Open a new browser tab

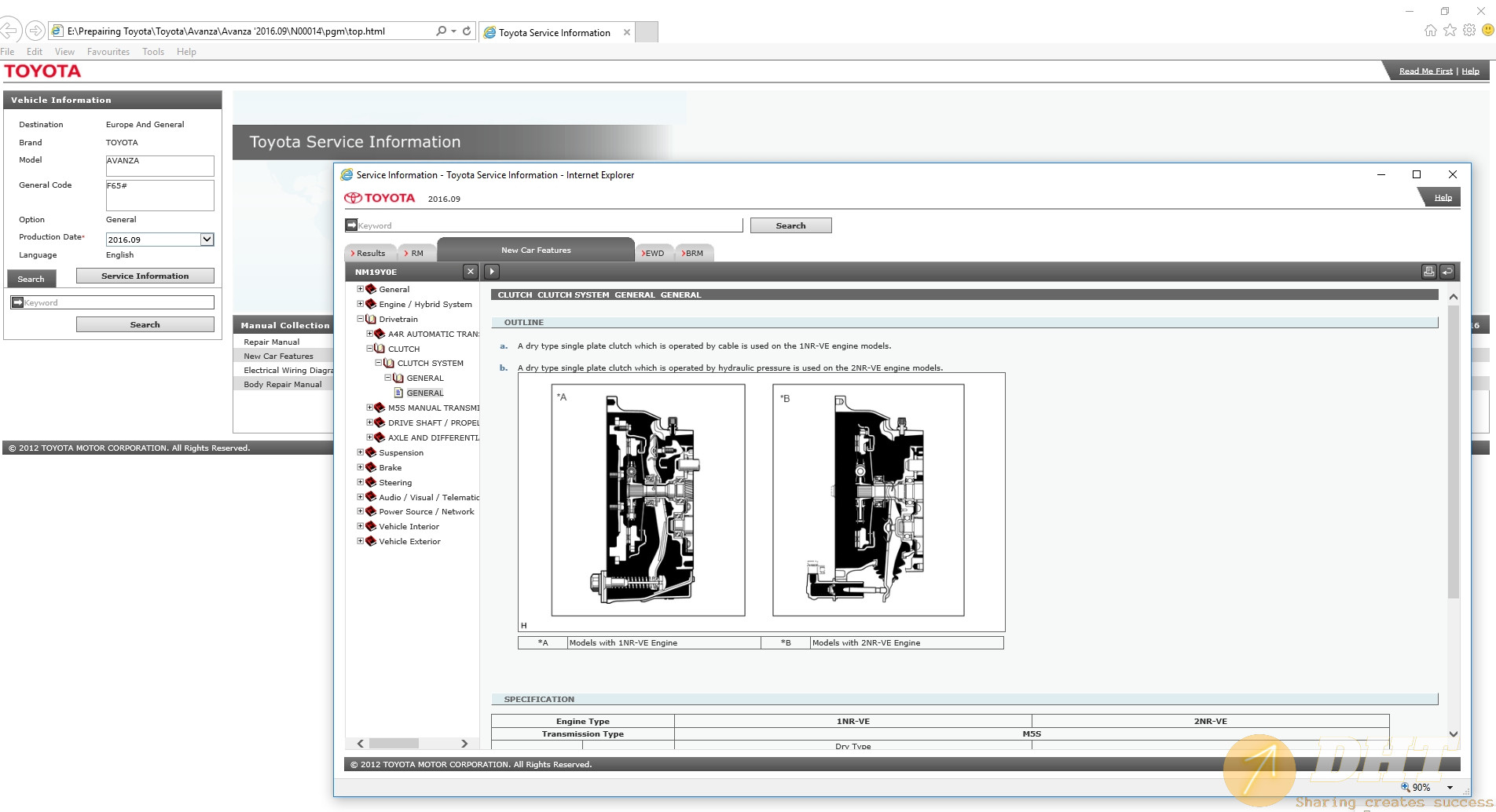647,32
